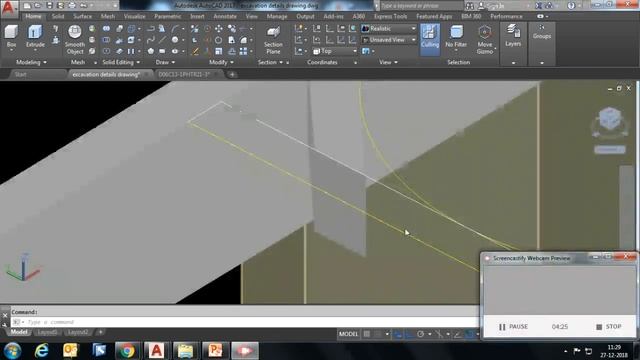Image resolution: width=640 pixels, height=360 pixels.
Task: Activate the Extrude tool
Action: pos(35,36)
